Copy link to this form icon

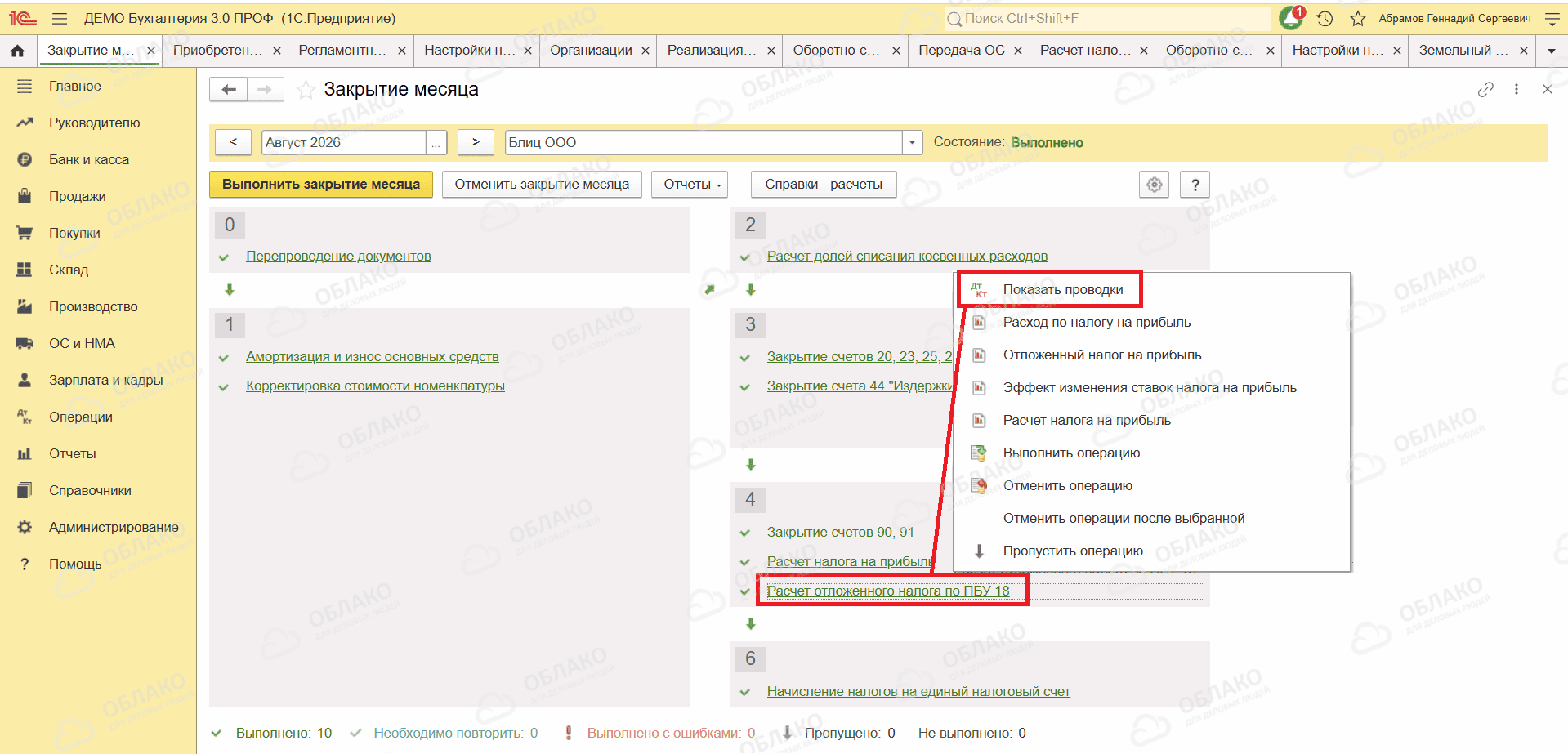1485,89
